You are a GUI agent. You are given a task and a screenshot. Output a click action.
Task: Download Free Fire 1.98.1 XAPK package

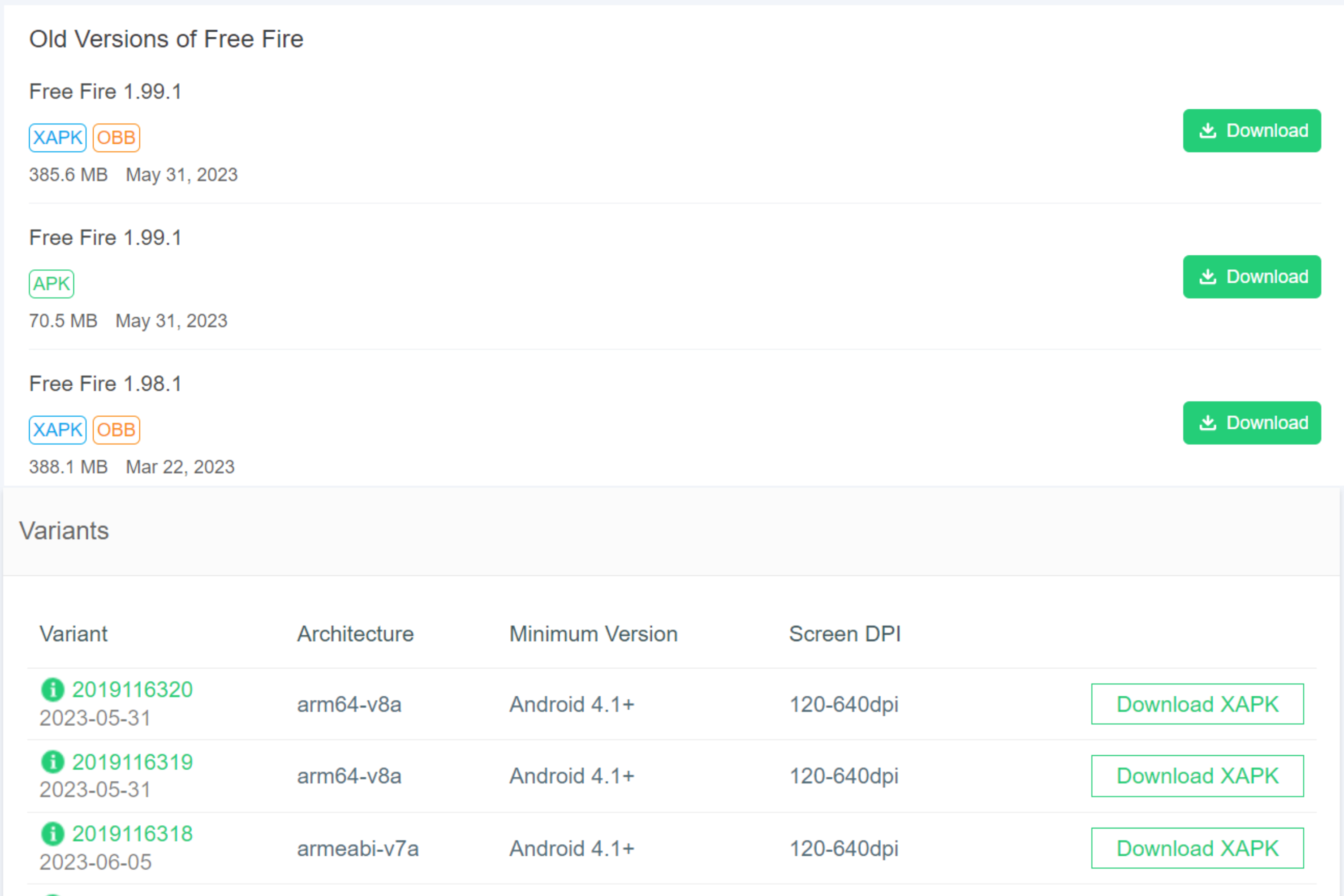coord(1251,423)
